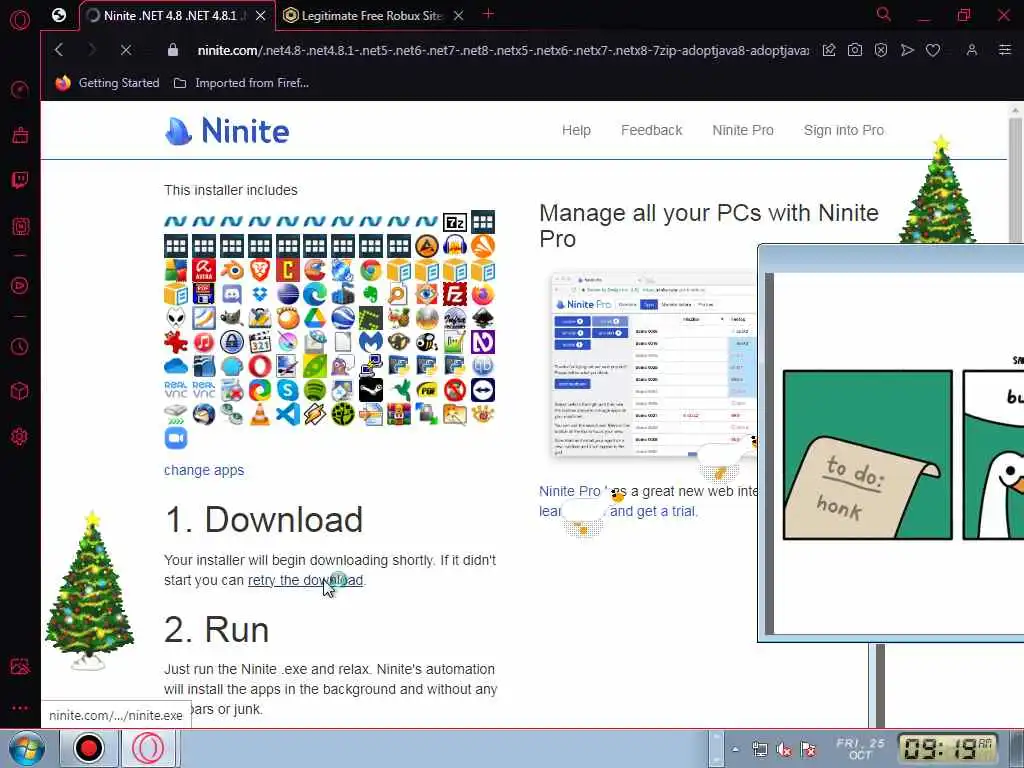The image size is (1024, 768).
Task: Switch to Legitimate Free Robux Site tab
Action: coord(374,16)
